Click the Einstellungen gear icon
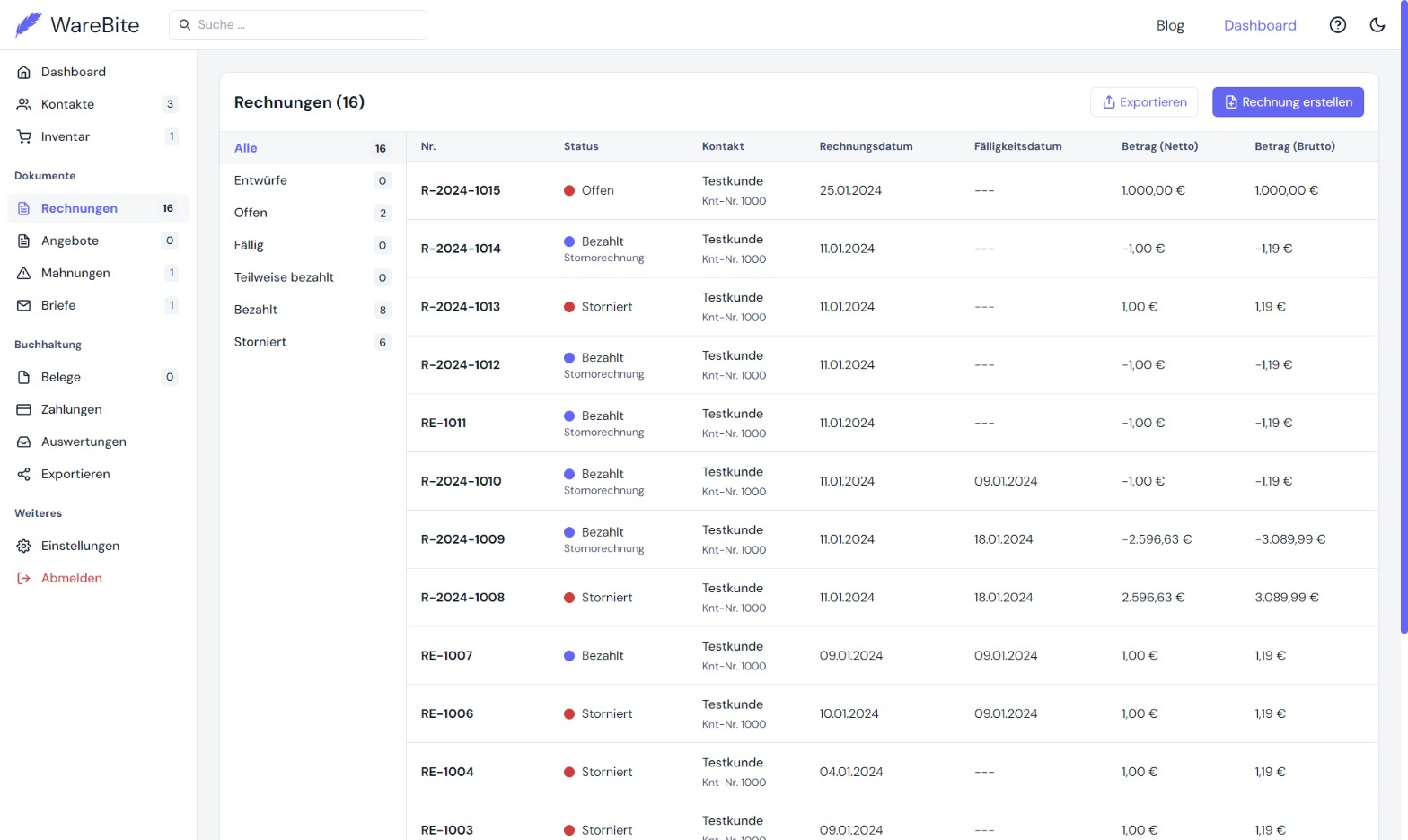Viewport: 1408px width, 840px height. pos(24,546)
